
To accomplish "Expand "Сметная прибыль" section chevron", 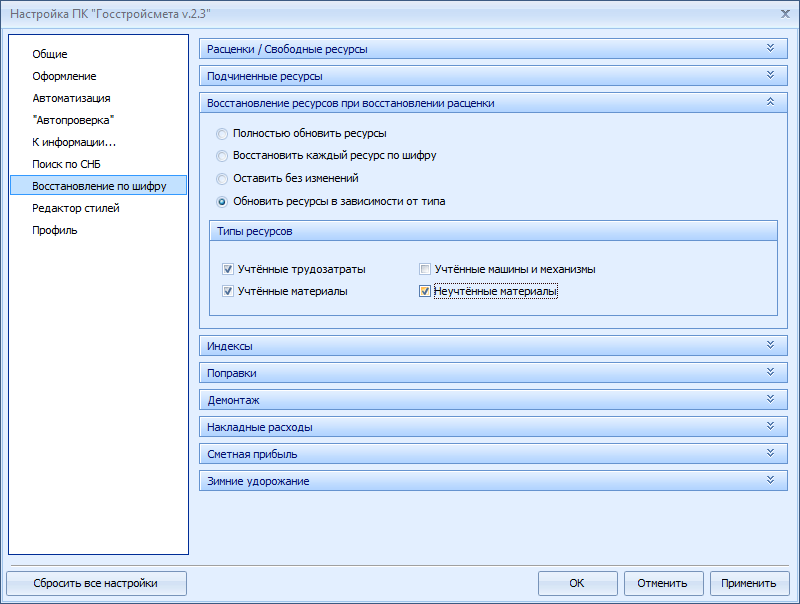I will [x=770, y=453].
